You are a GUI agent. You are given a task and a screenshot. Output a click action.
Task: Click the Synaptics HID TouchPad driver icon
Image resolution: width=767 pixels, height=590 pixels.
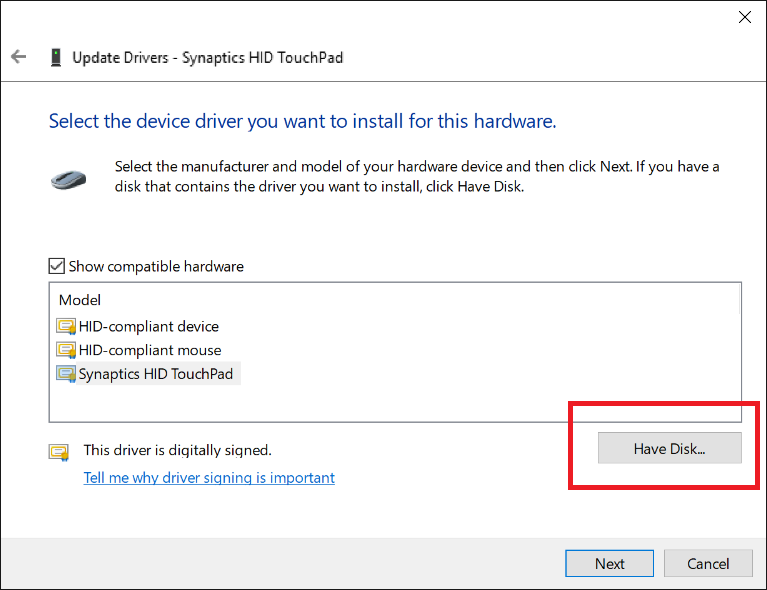pos(67,374)
